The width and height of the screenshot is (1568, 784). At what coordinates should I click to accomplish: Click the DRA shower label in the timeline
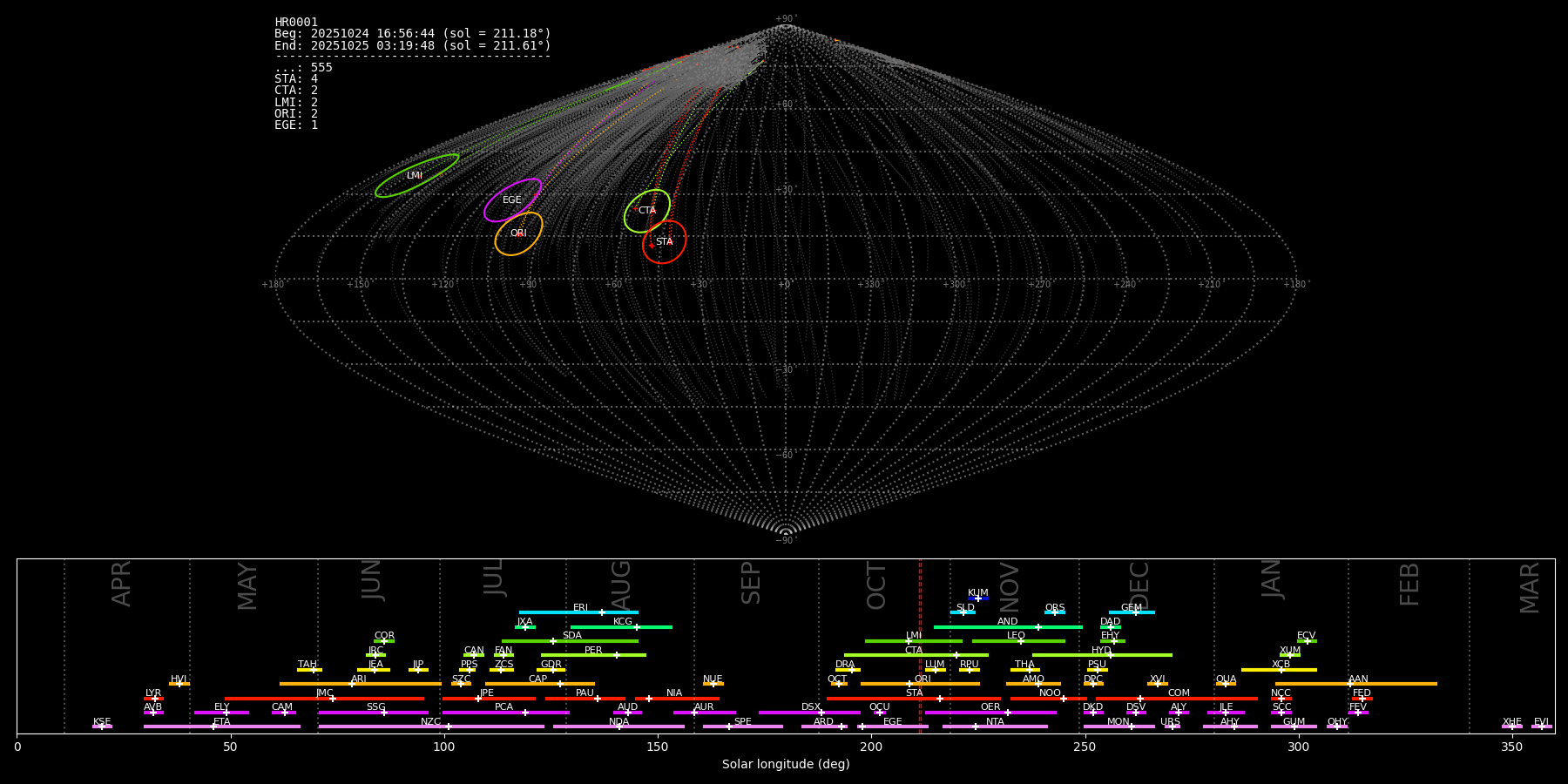pos(845,665)
